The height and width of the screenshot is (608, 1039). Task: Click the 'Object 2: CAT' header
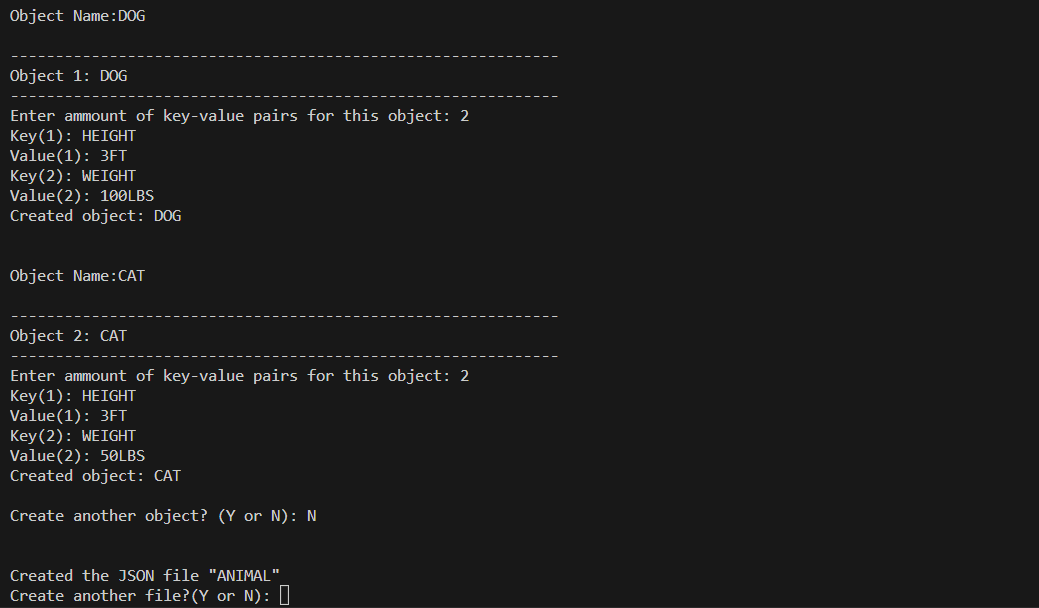68,336
